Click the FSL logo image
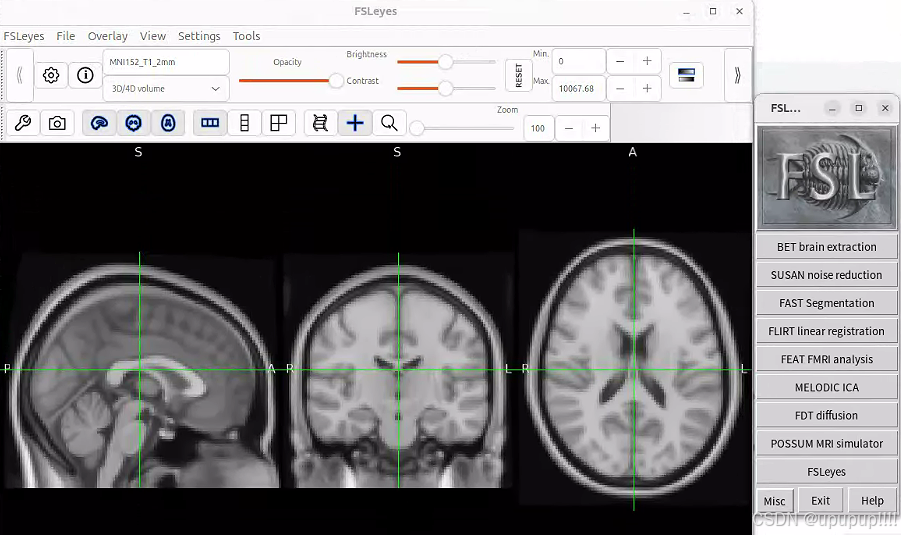The width and height of the screenshot is (901, 535). 826,177
